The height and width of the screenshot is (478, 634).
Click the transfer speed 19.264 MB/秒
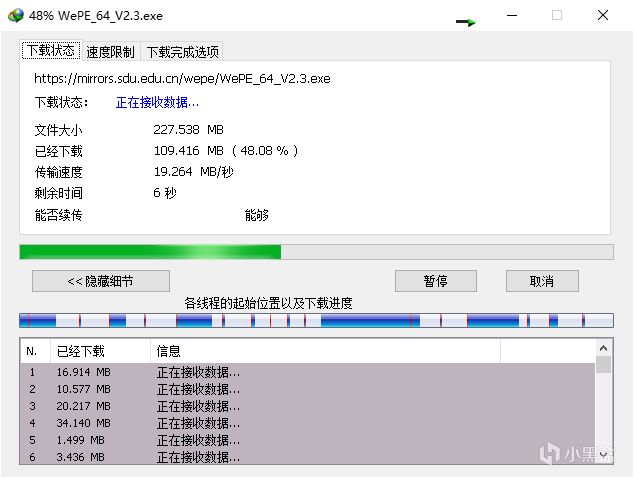click(193, 172)
